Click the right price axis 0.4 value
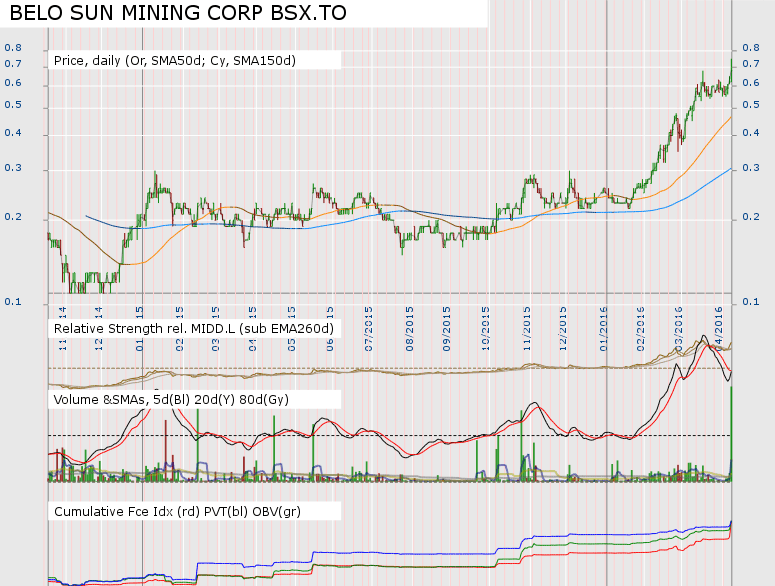 coord(751,132)
